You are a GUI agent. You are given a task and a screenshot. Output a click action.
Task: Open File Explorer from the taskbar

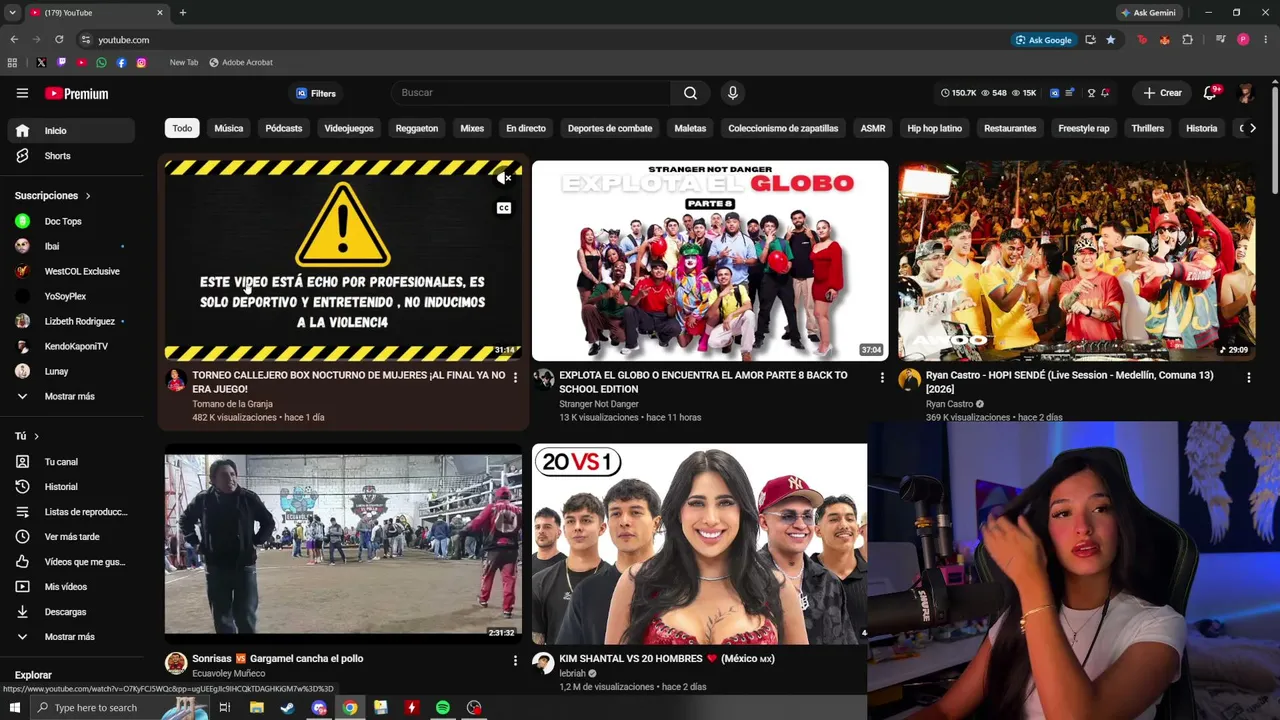[257, 708]
